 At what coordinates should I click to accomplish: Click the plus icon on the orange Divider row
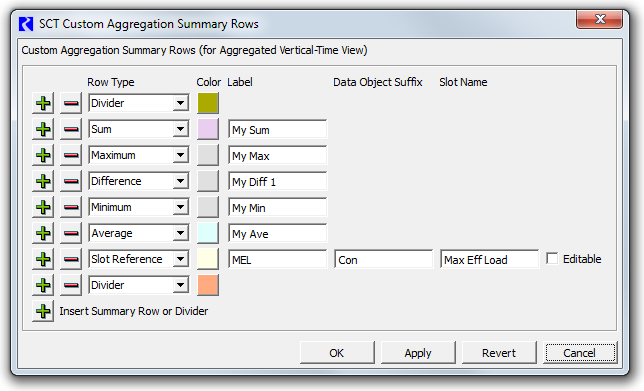click(x=43, y=285)
